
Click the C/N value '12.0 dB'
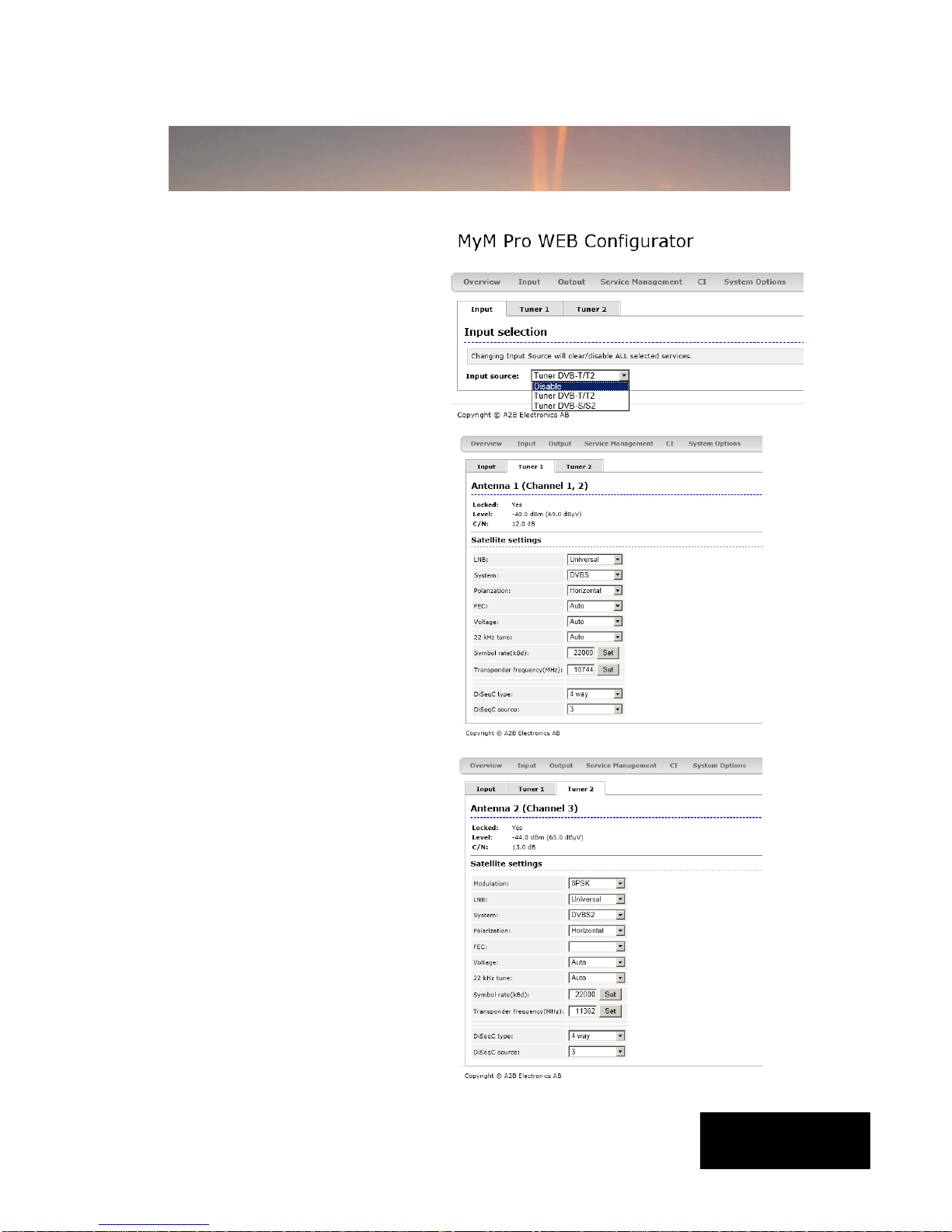coord(523,524)
